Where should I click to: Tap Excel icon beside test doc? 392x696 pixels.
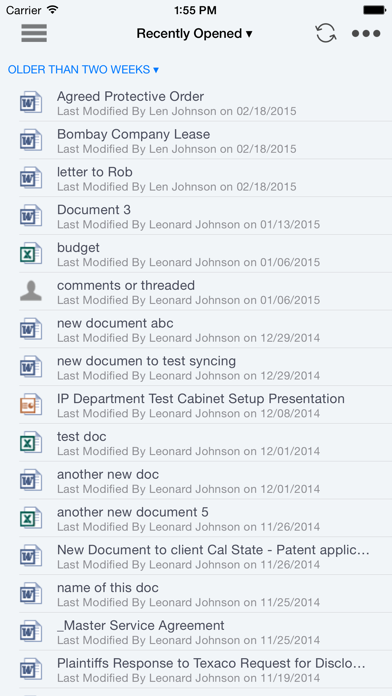click(31, 442)
